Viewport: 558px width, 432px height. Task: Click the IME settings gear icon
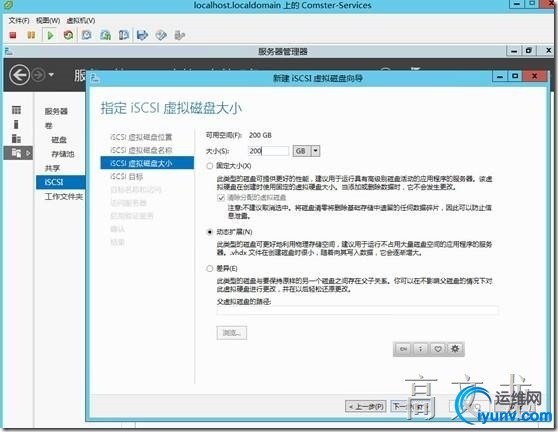click(455, 349)
